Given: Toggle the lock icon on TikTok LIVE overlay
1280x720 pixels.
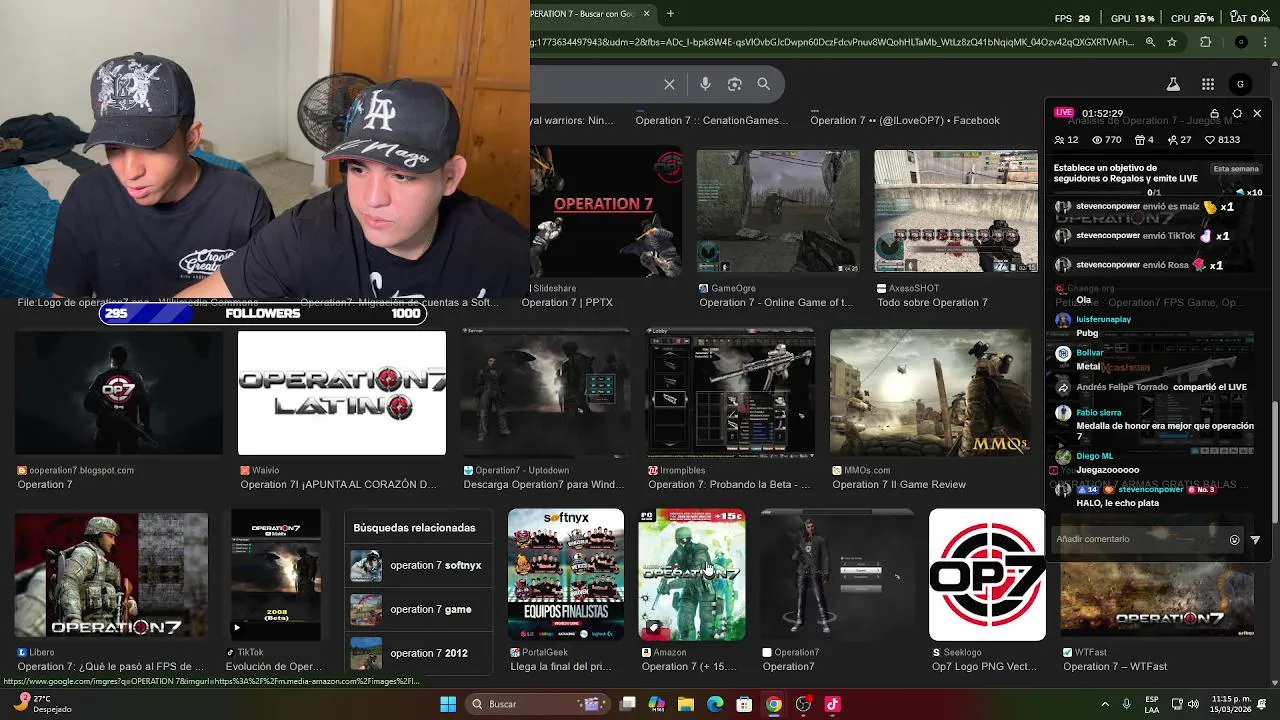Looking at the screenshot, I should [x=1215, y=113].
